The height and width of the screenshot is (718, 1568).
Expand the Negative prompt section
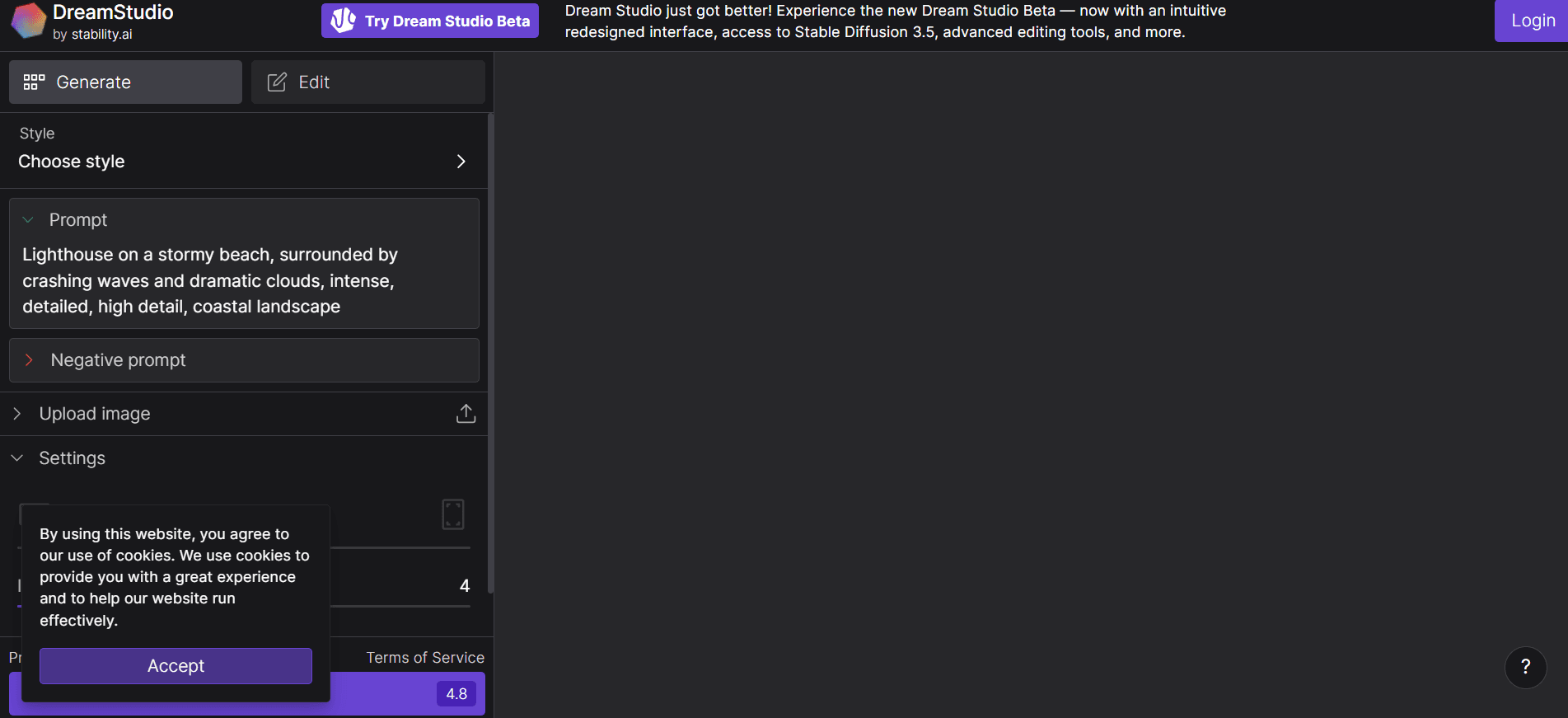[x=30, y=360]
